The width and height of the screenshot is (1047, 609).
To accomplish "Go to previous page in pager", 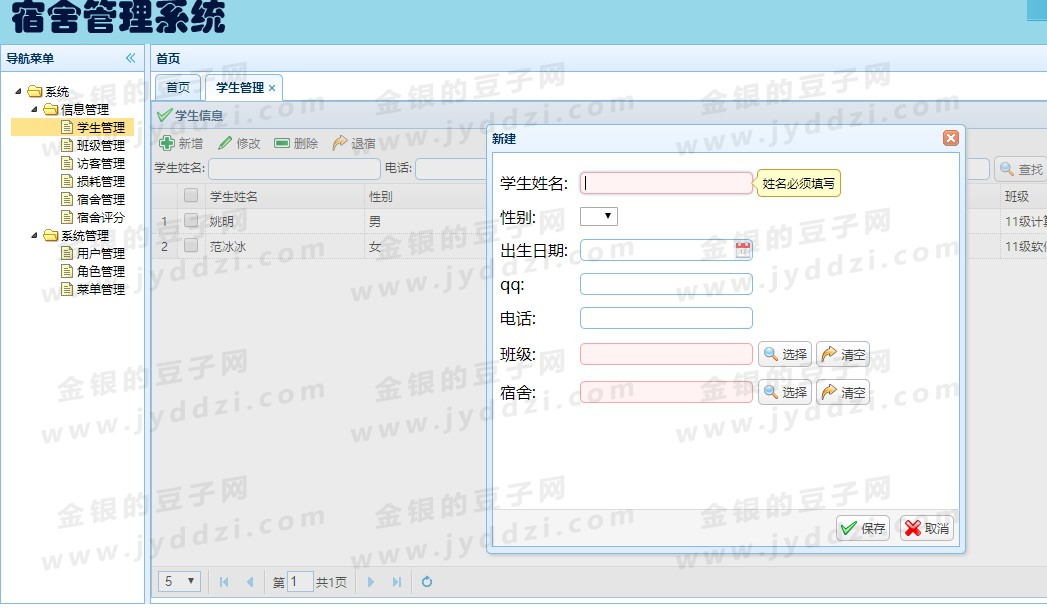I will point(250,582).
